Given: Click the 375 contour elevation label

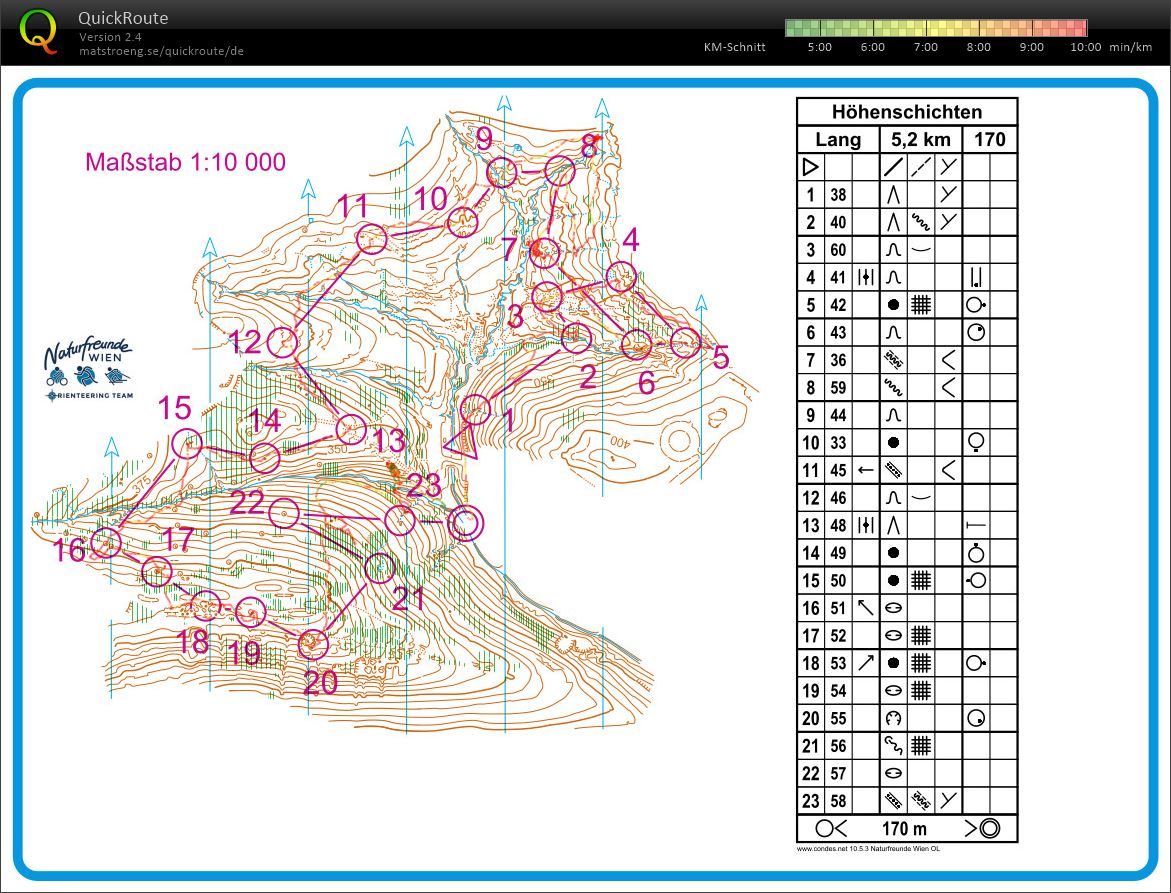Looking at the screenshot, I should (140, 486).
